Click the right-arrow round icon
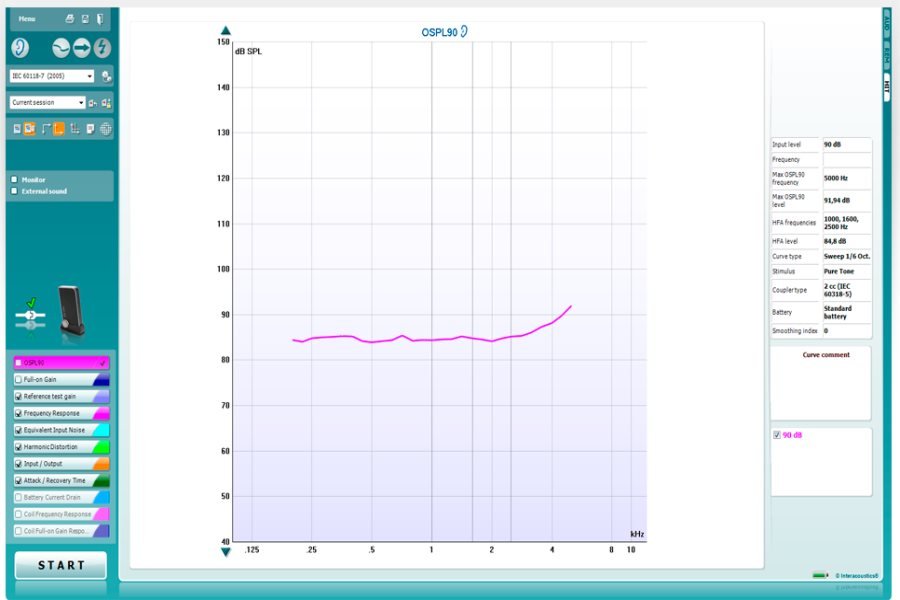The width and height of the screenshot is (900, 600). point(82,48)
